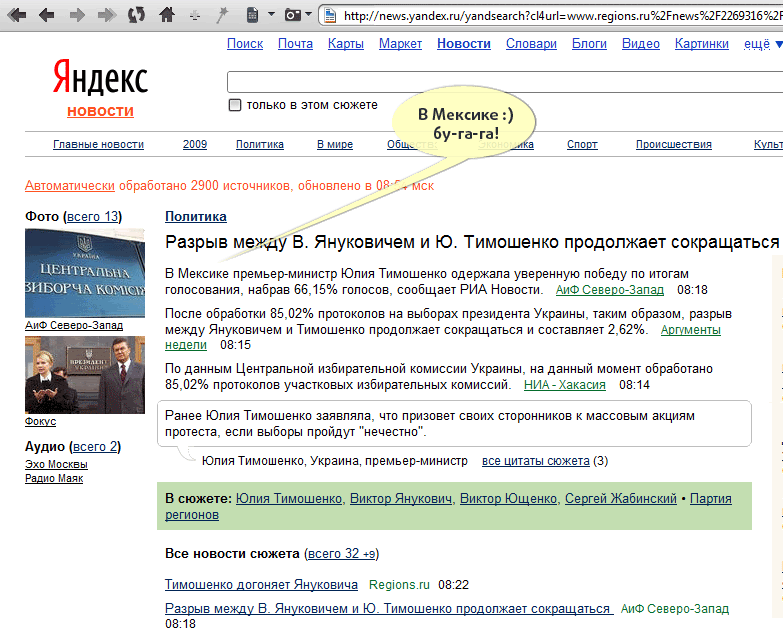This screenshot has width=783, height=630.
Task: Select "Новости" in top services bar
Action: tap(464, 44)
